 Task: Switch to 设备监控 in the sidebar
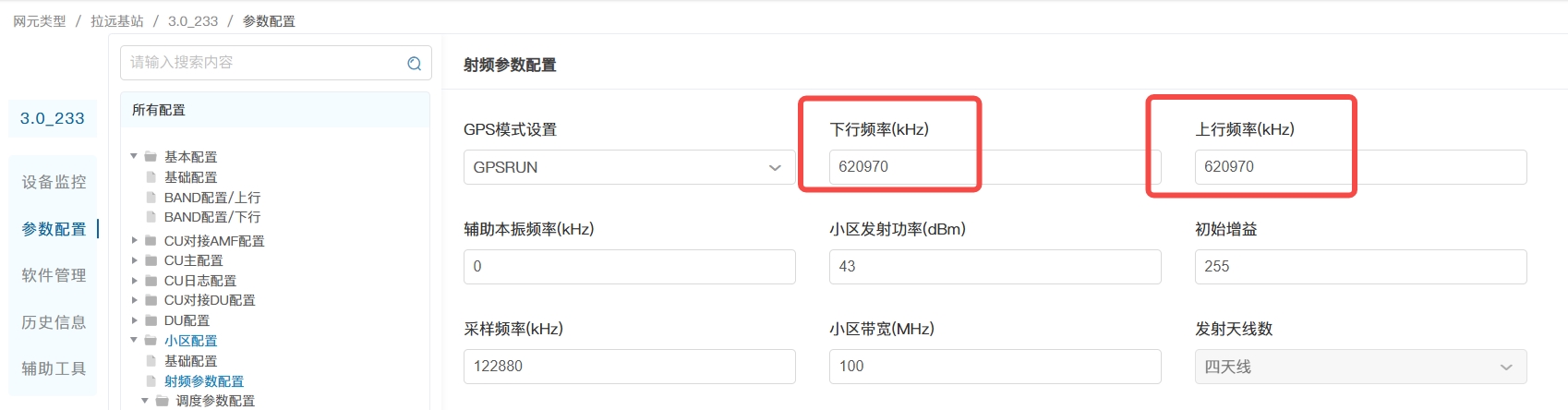pyautogui.click(x=54, y=182)
